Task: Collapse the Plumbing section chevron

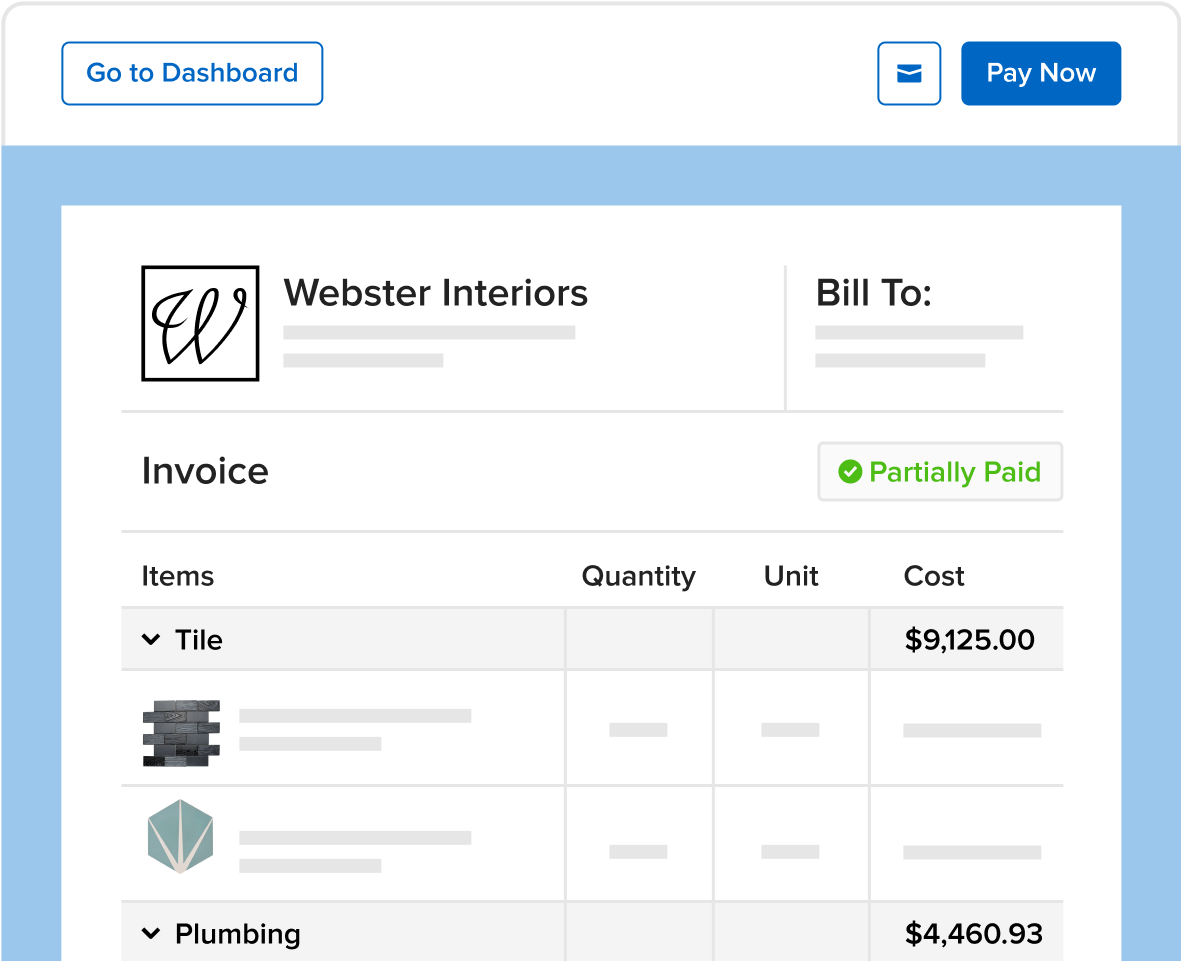Action: 151,933
